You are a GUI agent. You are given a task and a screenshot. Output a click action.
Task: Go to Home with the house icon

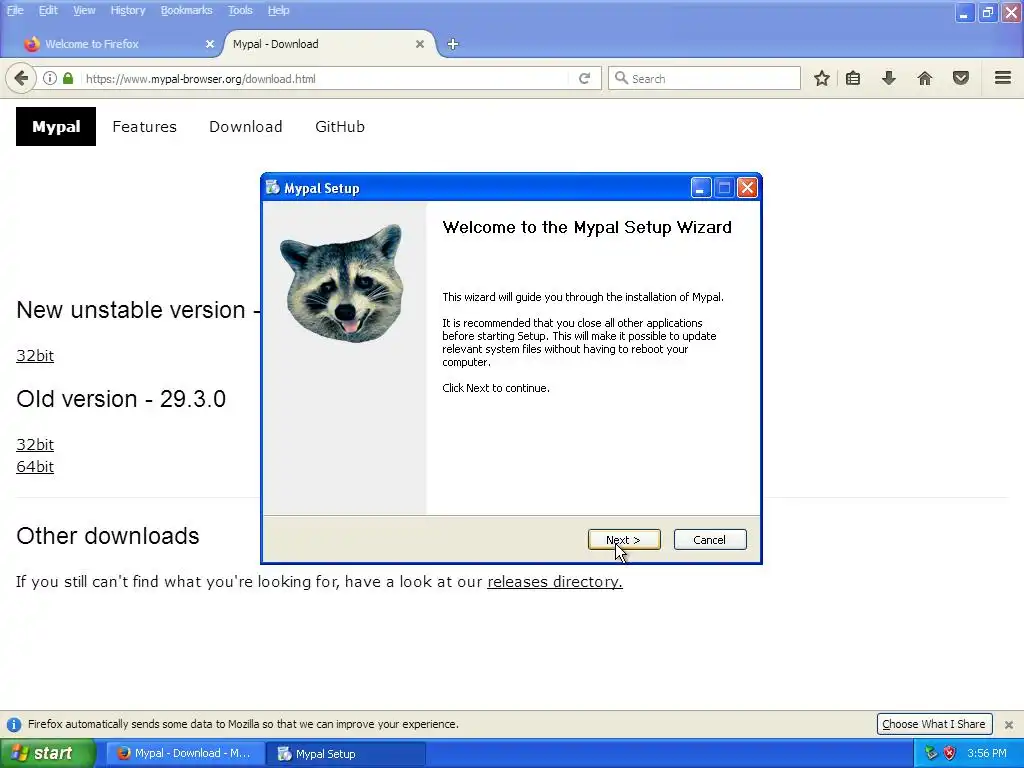tap(925, 78)
